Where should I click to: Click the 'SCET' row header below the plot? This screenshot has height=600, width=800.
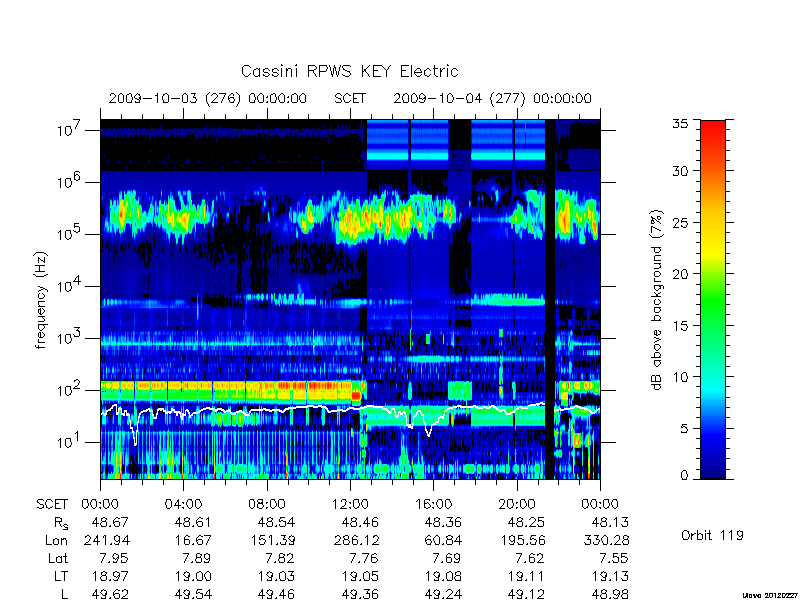(52, 505)
